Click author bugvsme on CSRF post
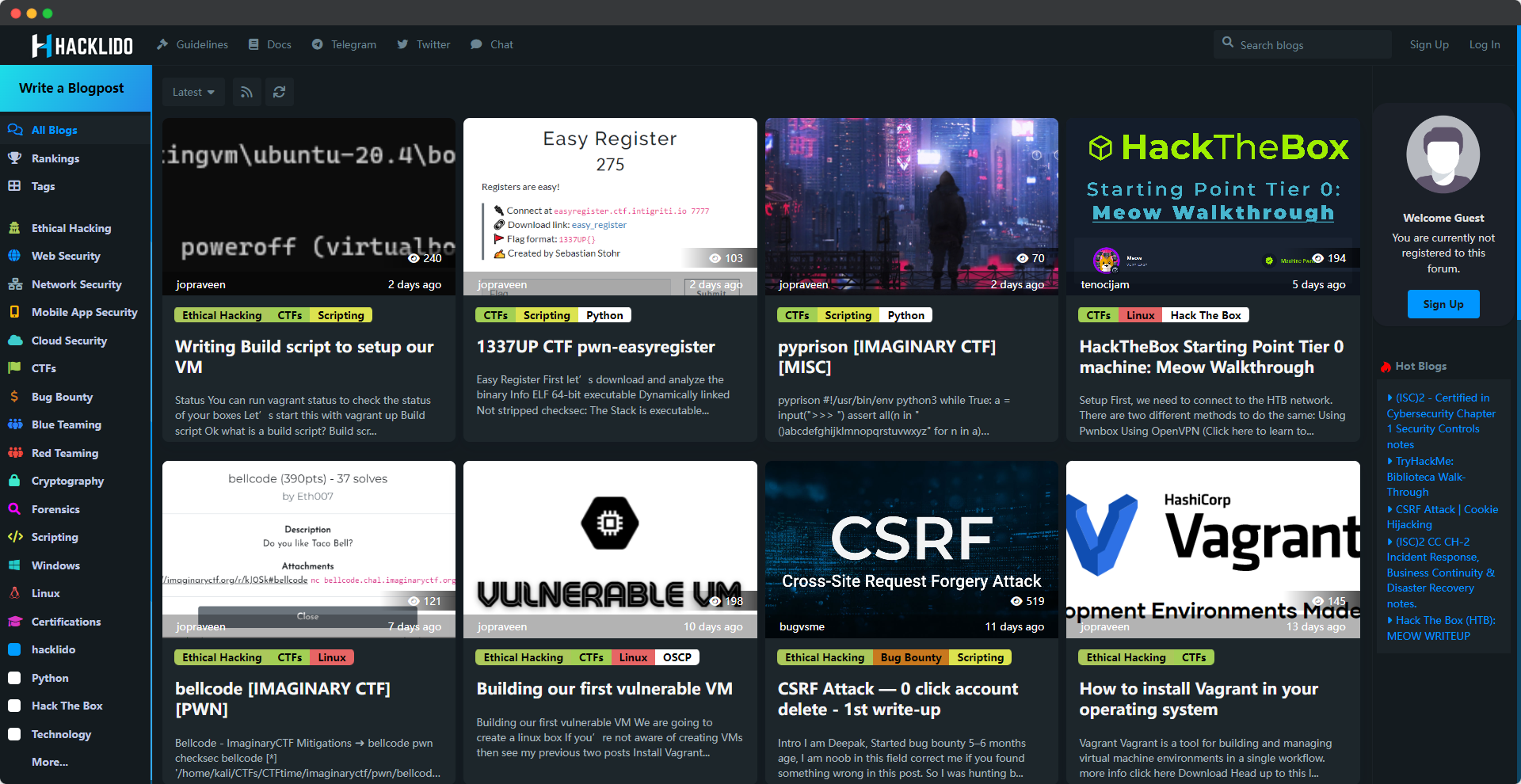Viewport: 1521px width, 784px height. [802, 626]
